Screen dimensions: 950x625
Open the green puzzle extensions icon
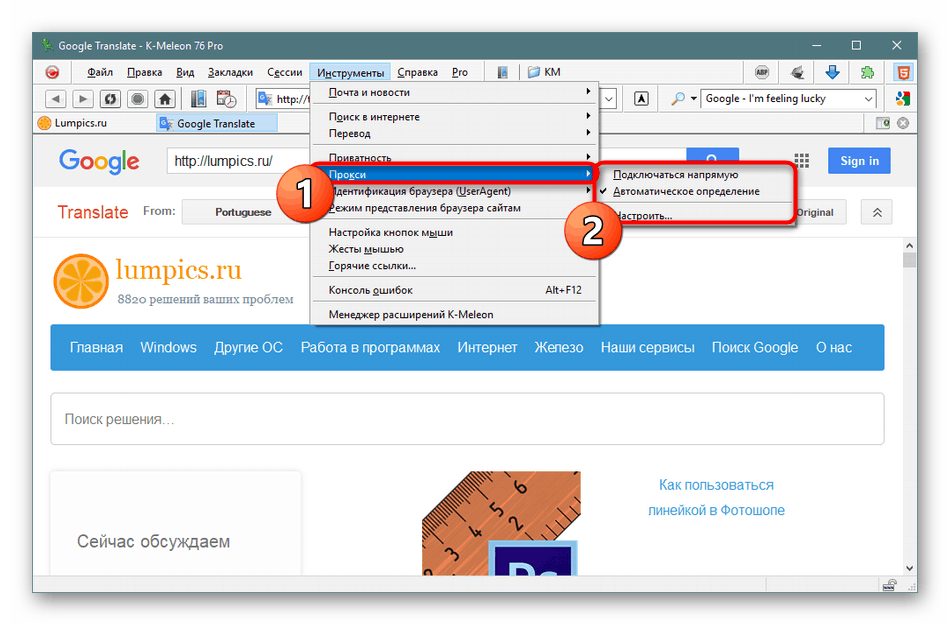(867, 72)
